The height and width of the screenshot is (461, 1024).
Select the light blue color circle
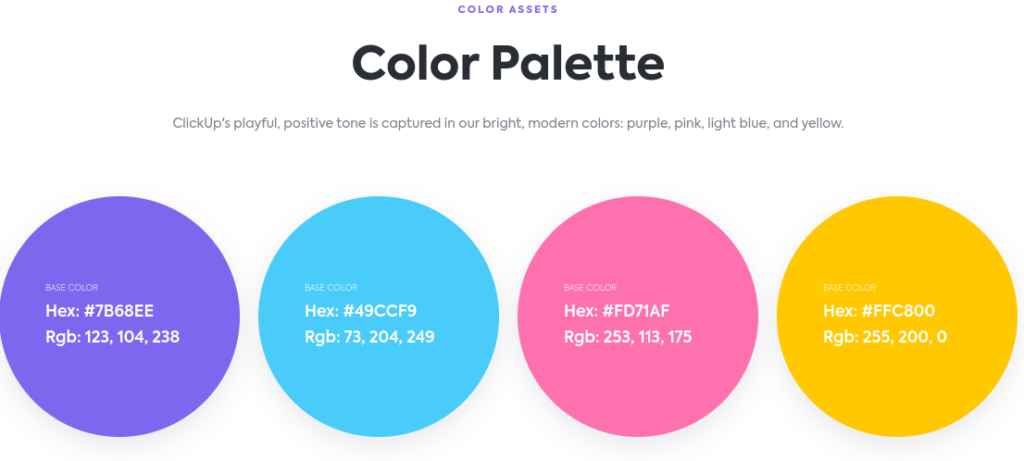(x=378, y=390)
